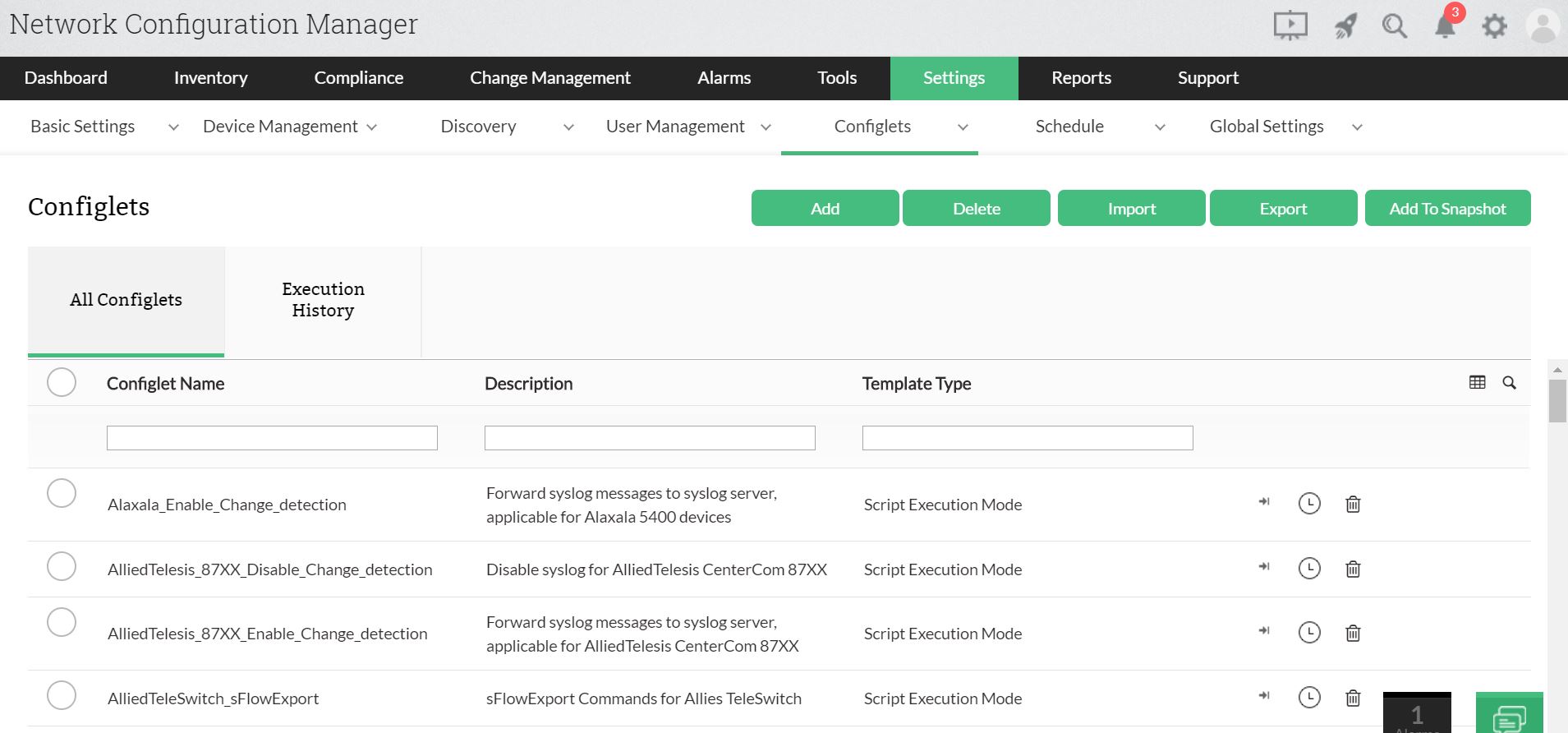1568x733 pixels.
Task: Open the column chooser table icon
Action: (1477, 382)
